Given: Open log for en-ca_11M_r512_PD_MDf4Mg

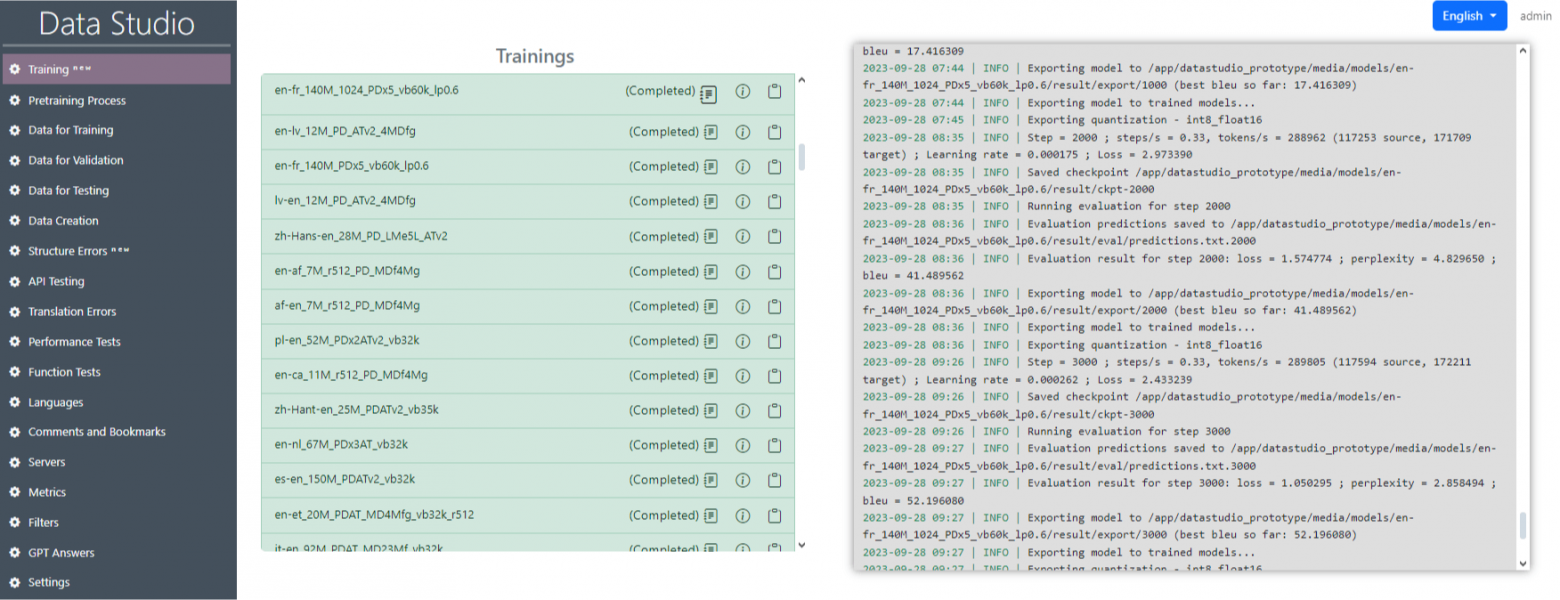Looking at the screenshot, I should pyautogui.click(x=711, y=376).
